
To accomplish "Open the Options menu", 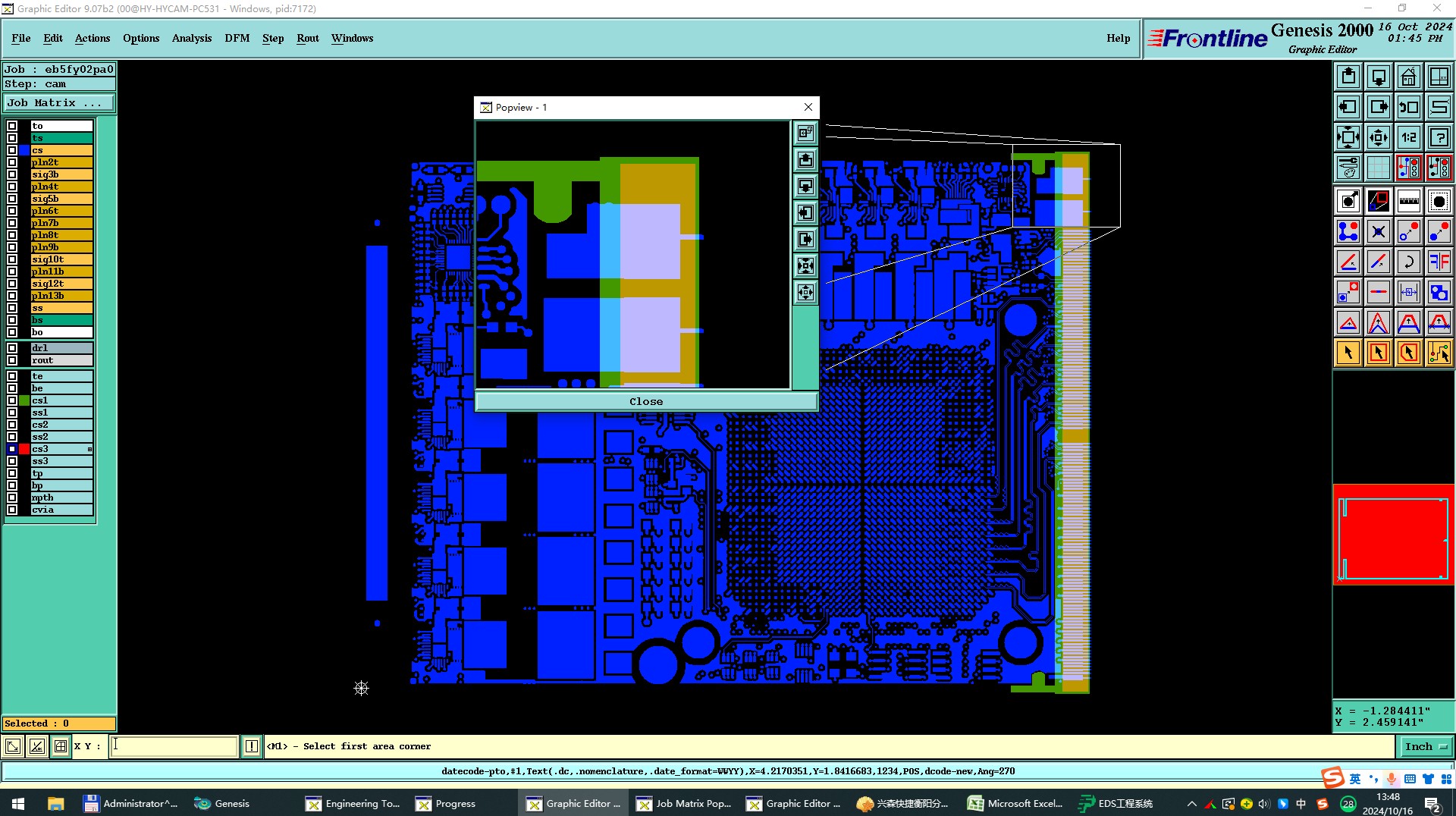I will pos(141,39).
